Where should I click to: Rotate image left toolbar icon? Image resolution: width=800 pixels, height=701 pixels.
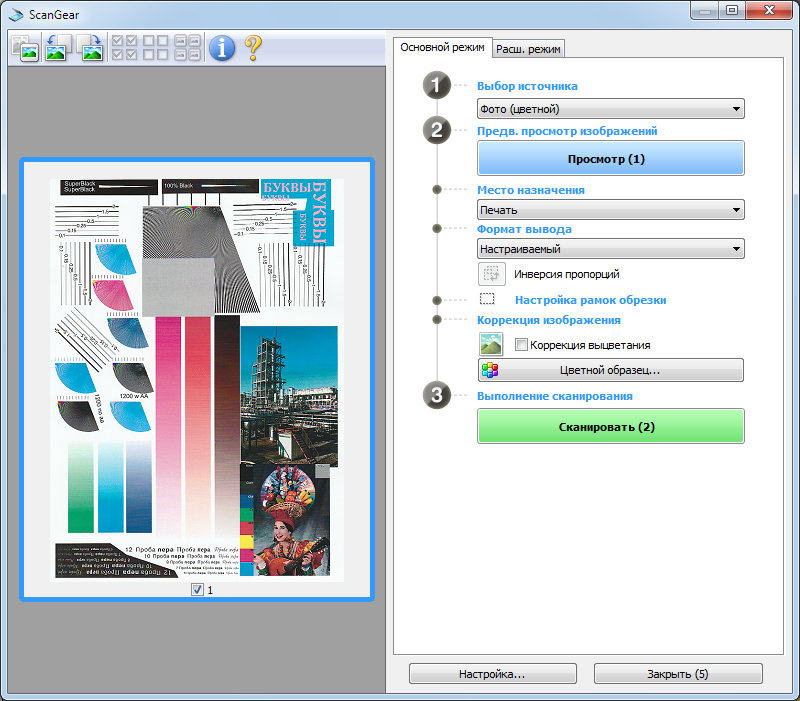click(58, 48)
